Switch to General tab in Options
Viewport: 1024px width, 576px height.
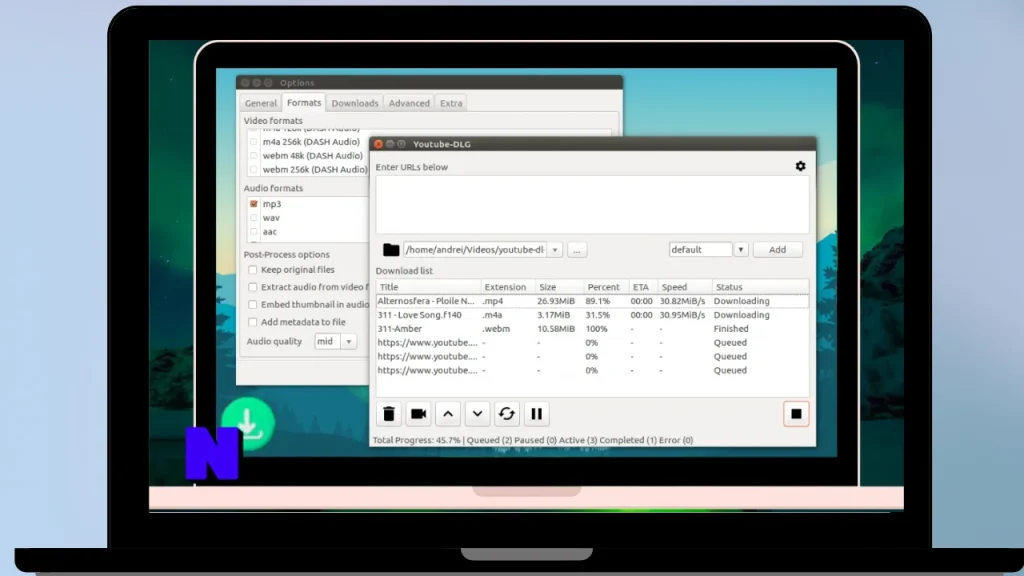261,103
